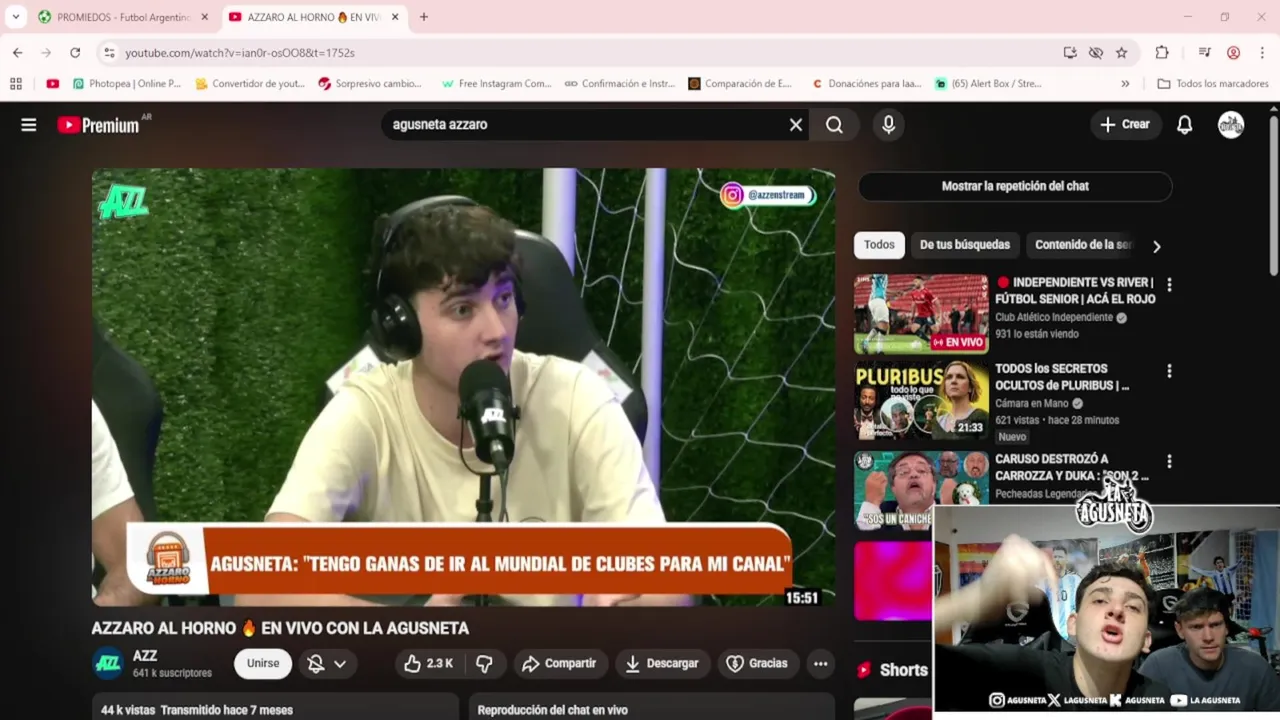Screen dimensions: 1280x720
Task: Open Pluribus secretos video thumbnail
Action: point(921,401)
